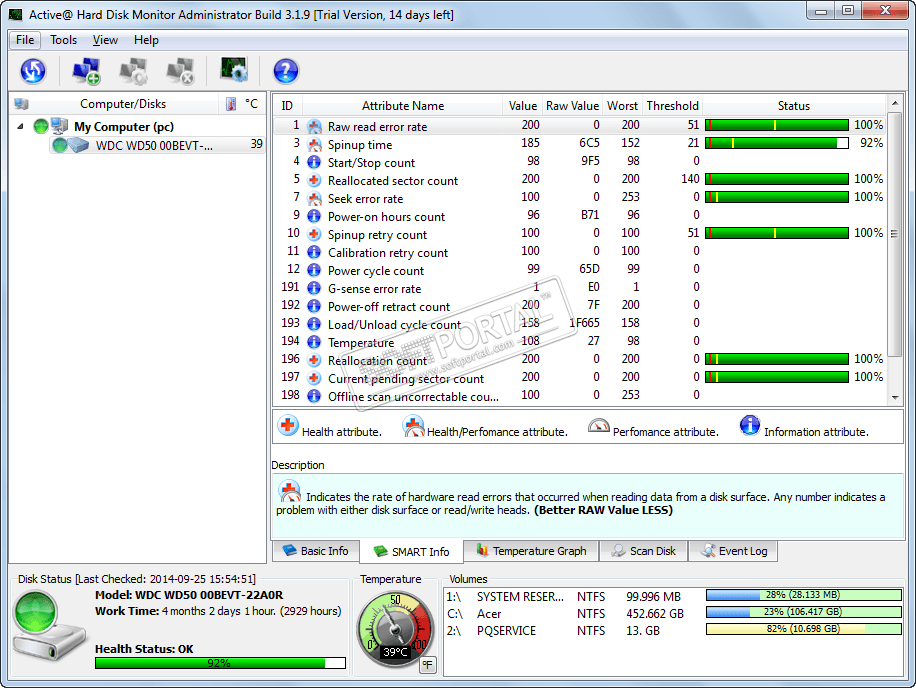Click the Temperature attribute info icon

(314, 342)
